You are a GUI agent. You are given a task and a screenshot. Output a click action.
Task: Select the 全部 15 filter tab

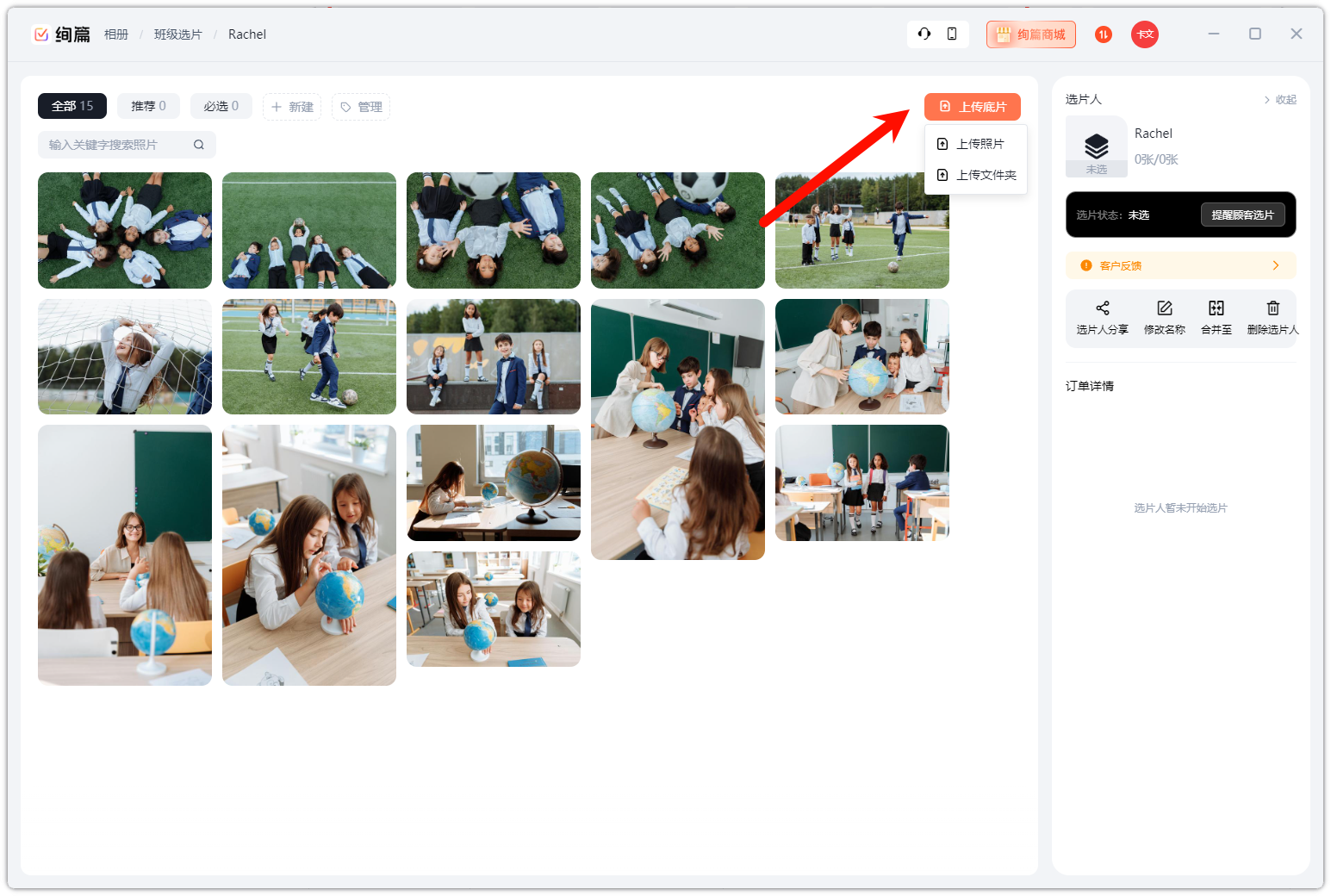(x=72, y=106)
